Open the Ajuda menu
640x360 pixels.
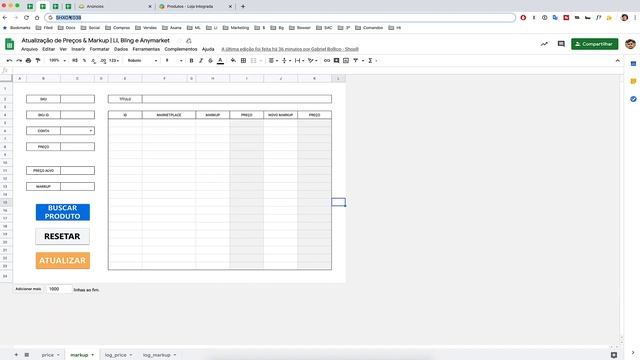point(208,49)
